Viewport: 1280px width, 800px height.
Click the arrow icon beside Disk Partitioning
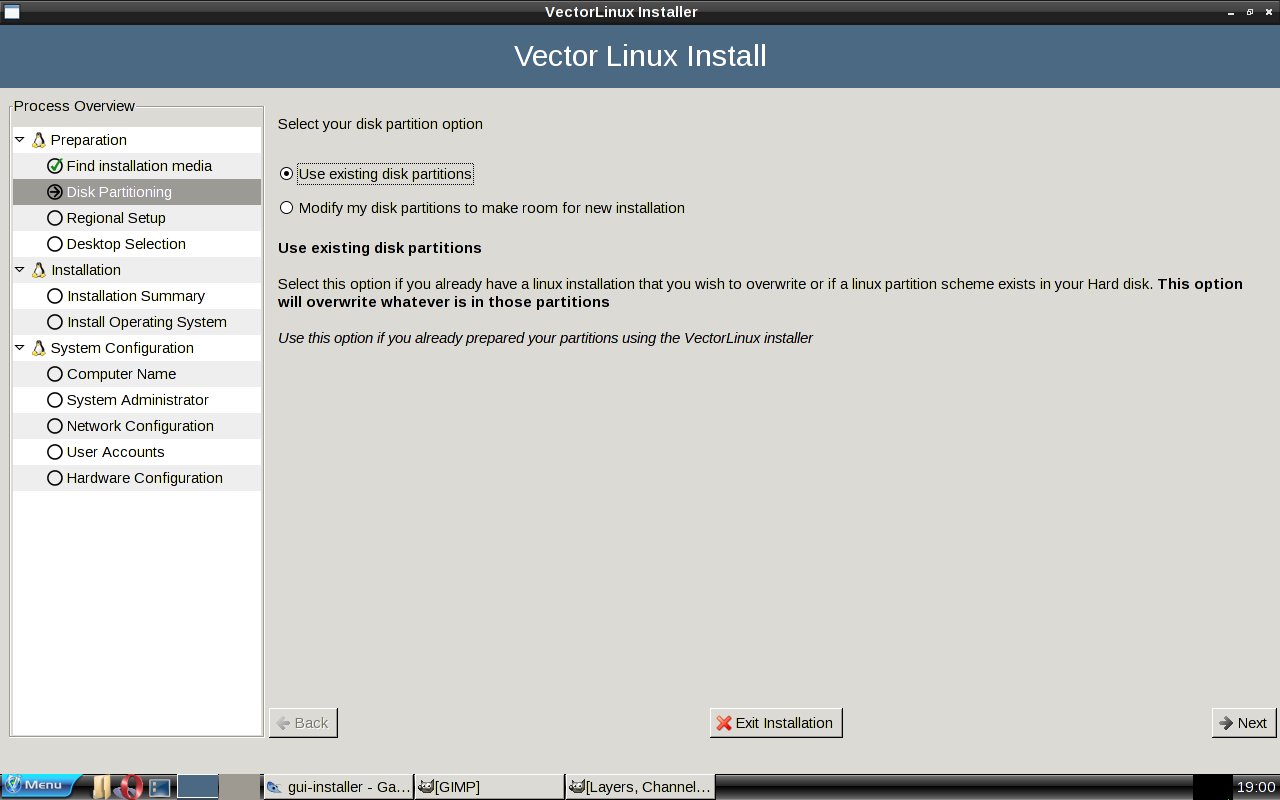pos(55,192)
